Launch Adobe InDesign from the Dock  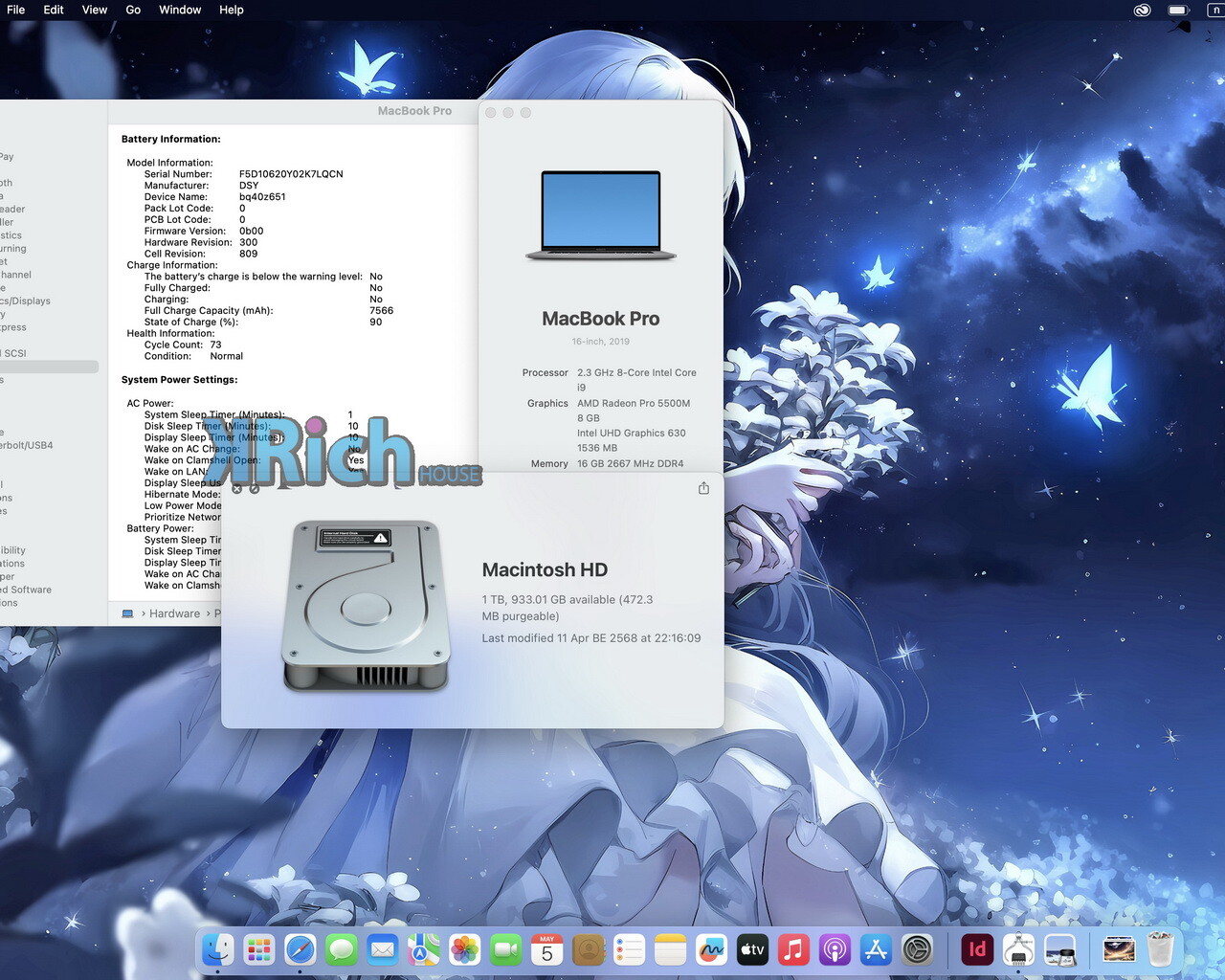tap(977, 950)
